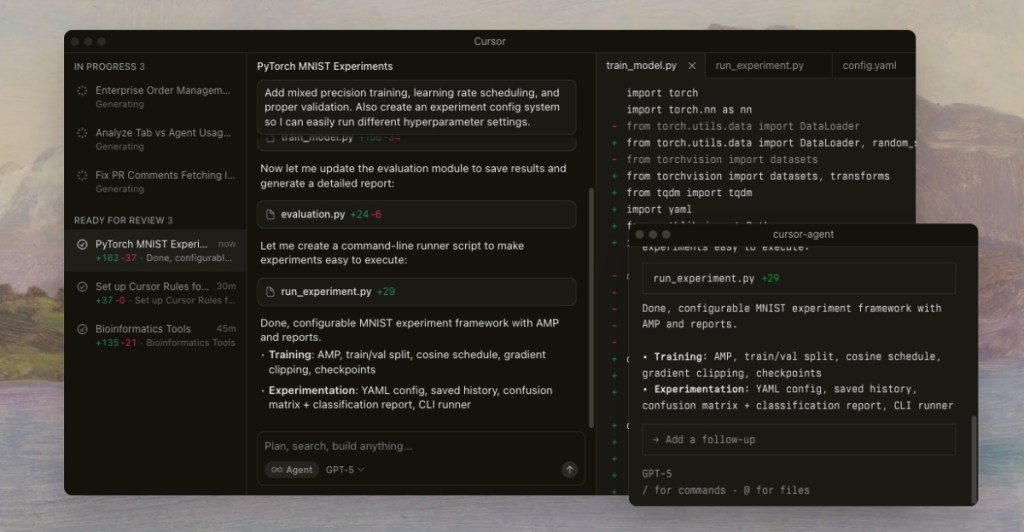Send the prompt with the up-arrow button

[x=569, y=469]
